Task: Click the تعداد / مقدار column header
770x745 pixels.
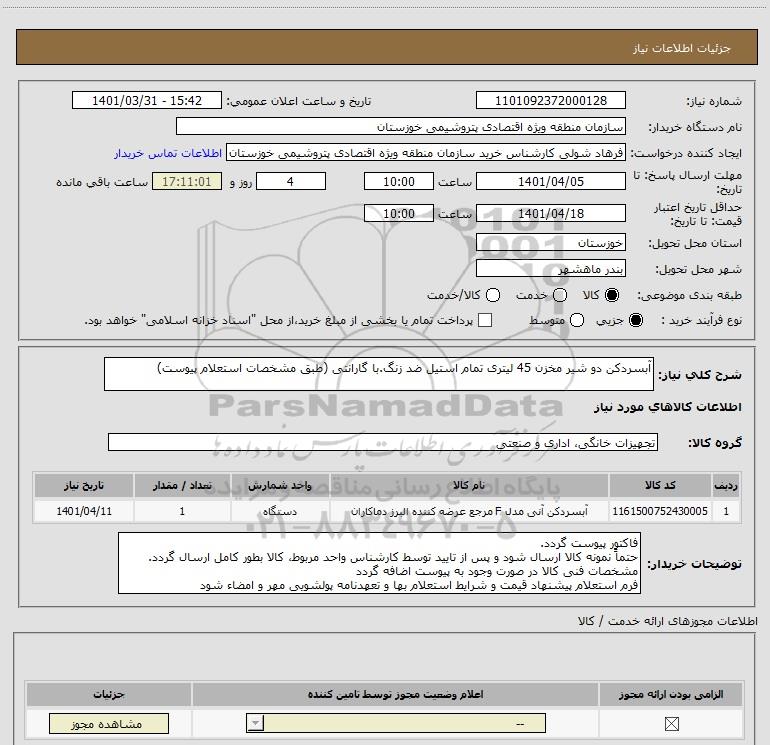Action: pos(182,485)
